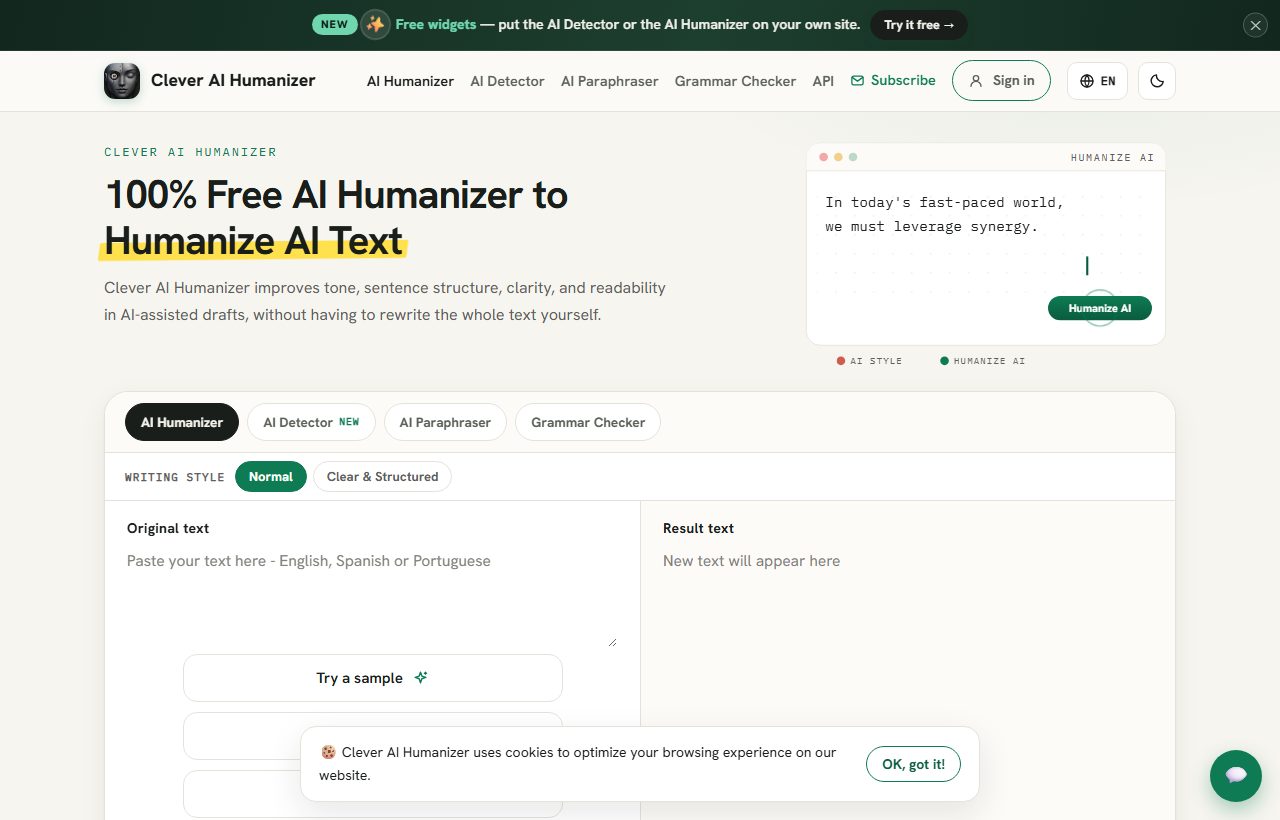Screen dimensions: 1280x820
Task: Choose the Clear & Structured writing style
Action: point(382,477)
